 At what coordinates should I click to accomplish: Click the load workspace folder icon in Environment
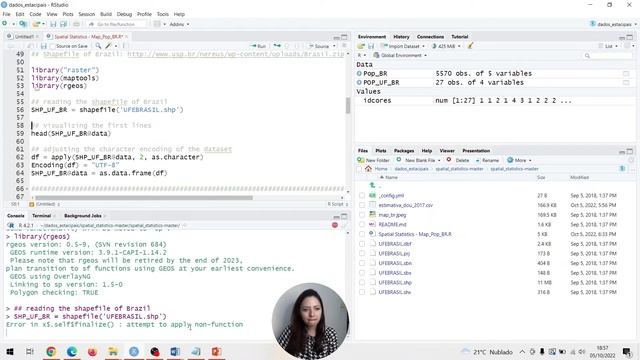coord(361,46)
